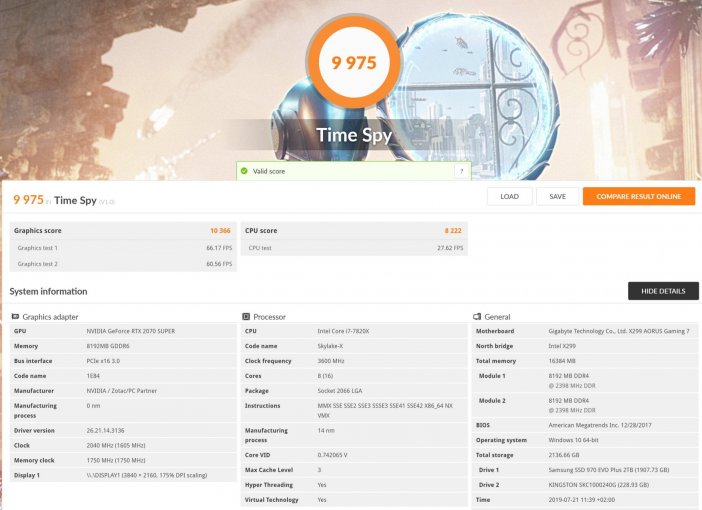Click the green valid score checkmark icon
Screen dimensions: 702x510
(244, 171)
